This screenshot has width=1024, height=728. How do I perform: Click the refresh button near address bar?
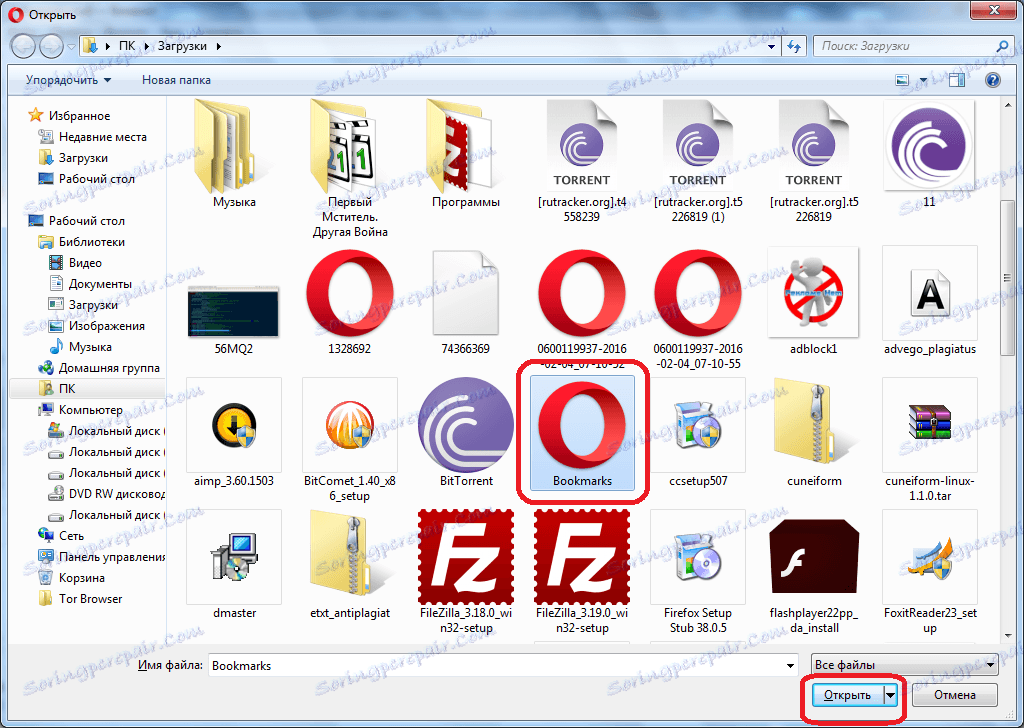[x=794, y=46]
